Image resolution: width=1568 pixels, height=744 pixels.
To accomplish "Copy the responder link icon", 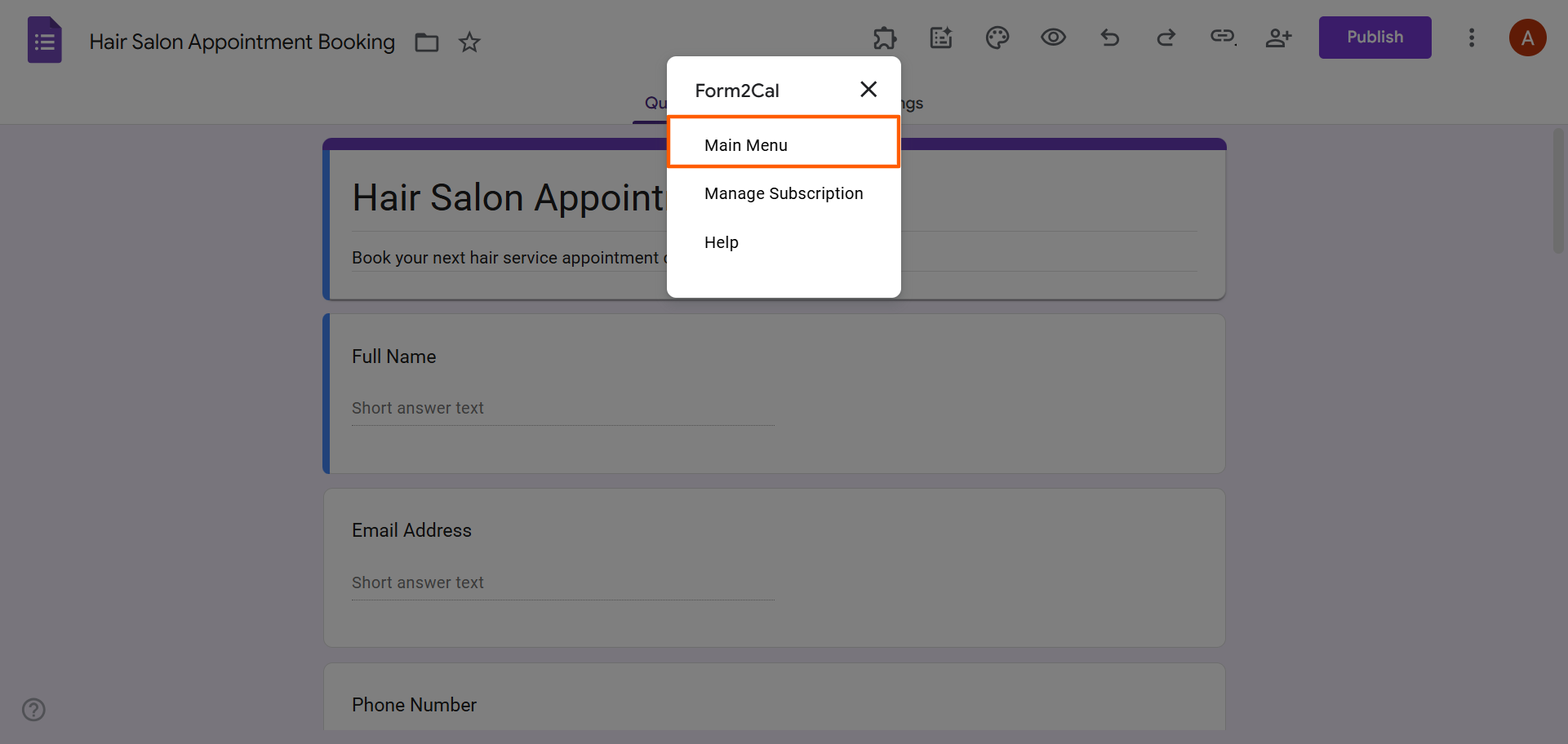I will pos(1222,38).
